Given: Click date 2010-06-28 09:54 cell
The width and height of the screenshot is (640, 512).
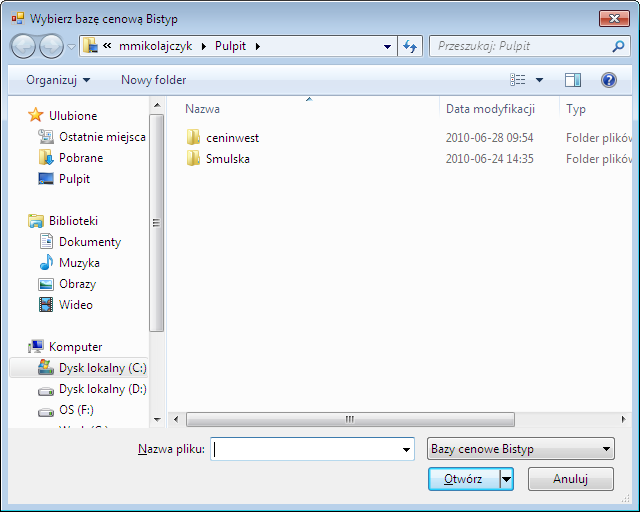Looking at the screenshot, I should tap(489, 138).
